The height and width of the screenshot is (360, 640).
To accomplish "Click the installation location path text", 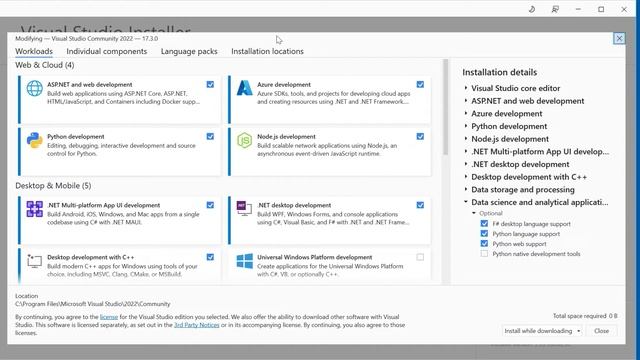I will pos(93,304).
